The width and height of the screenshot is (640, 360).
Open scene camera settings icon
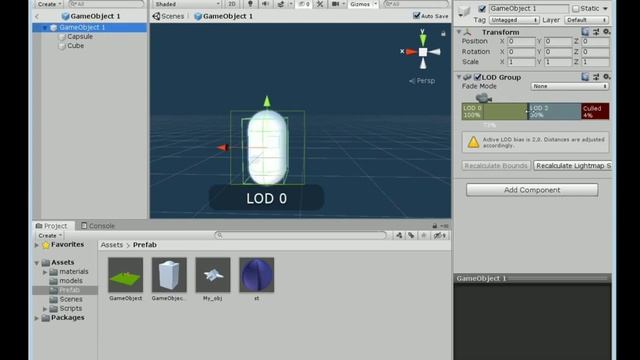335,4
